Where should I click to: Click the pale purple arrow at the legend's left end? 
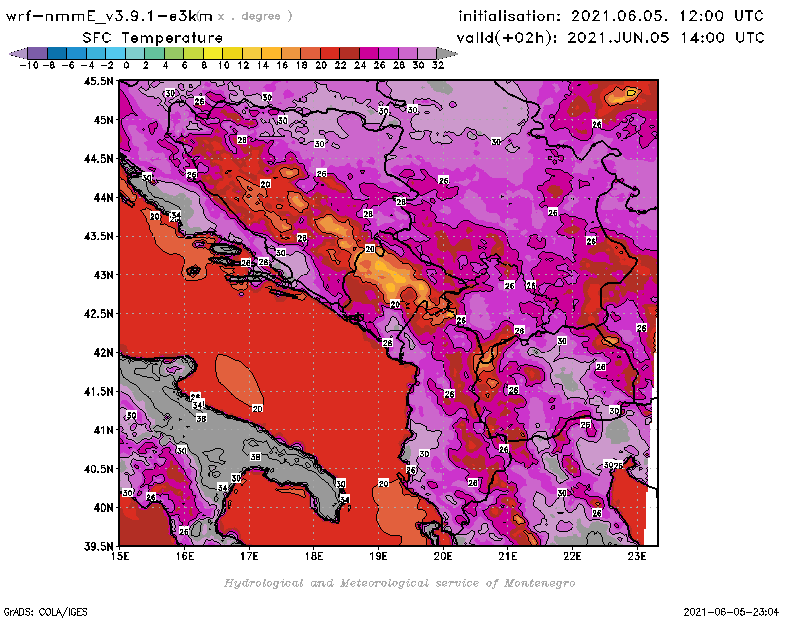[18, 53]
